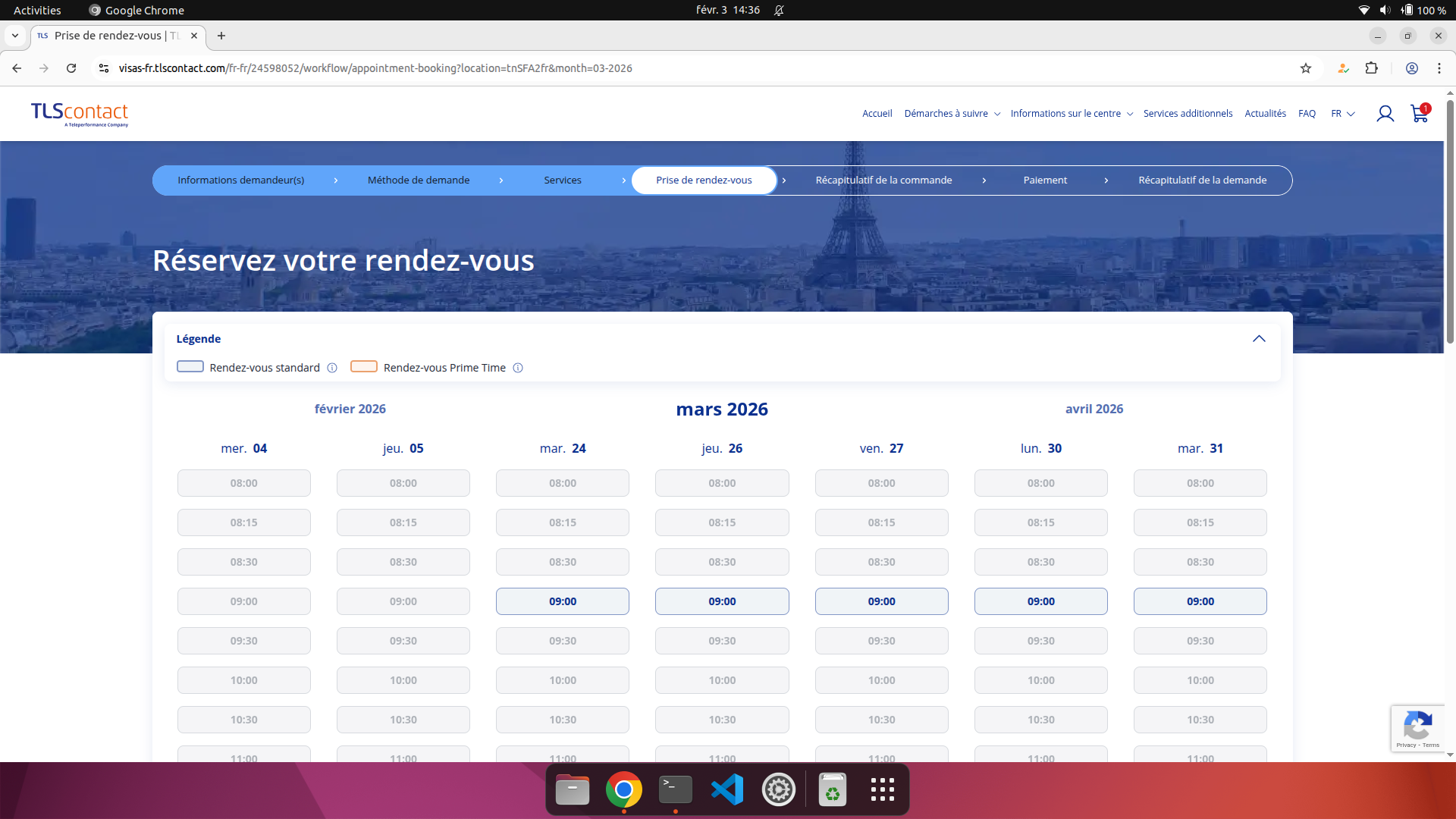Open the FAQ menu item
This screenshot has height=819, width=1456.
(x=1307, y=113)
